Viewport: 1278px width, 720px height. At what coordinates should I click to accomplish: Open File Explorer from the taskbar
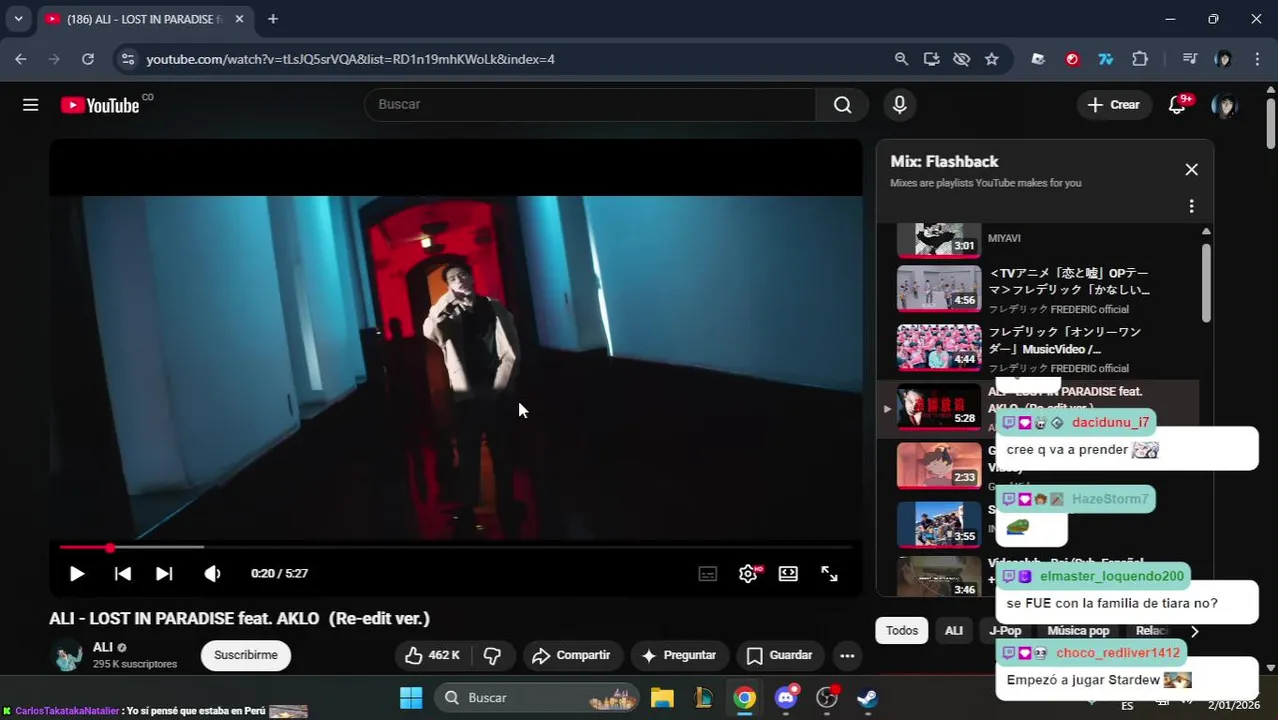click(662, 698)
